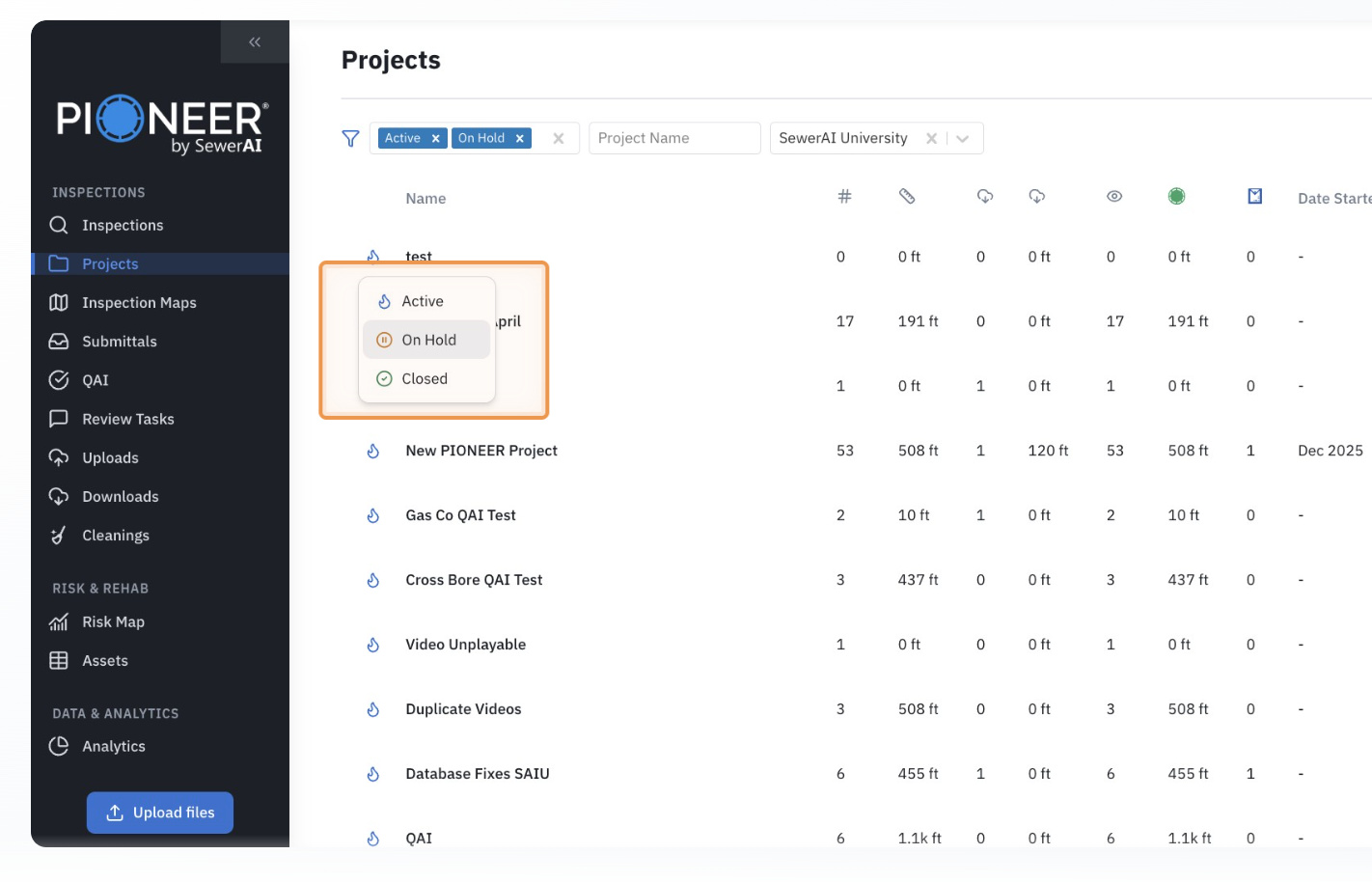
Task: Open the QAI section in the sidebar
Action: click(95, 380)
